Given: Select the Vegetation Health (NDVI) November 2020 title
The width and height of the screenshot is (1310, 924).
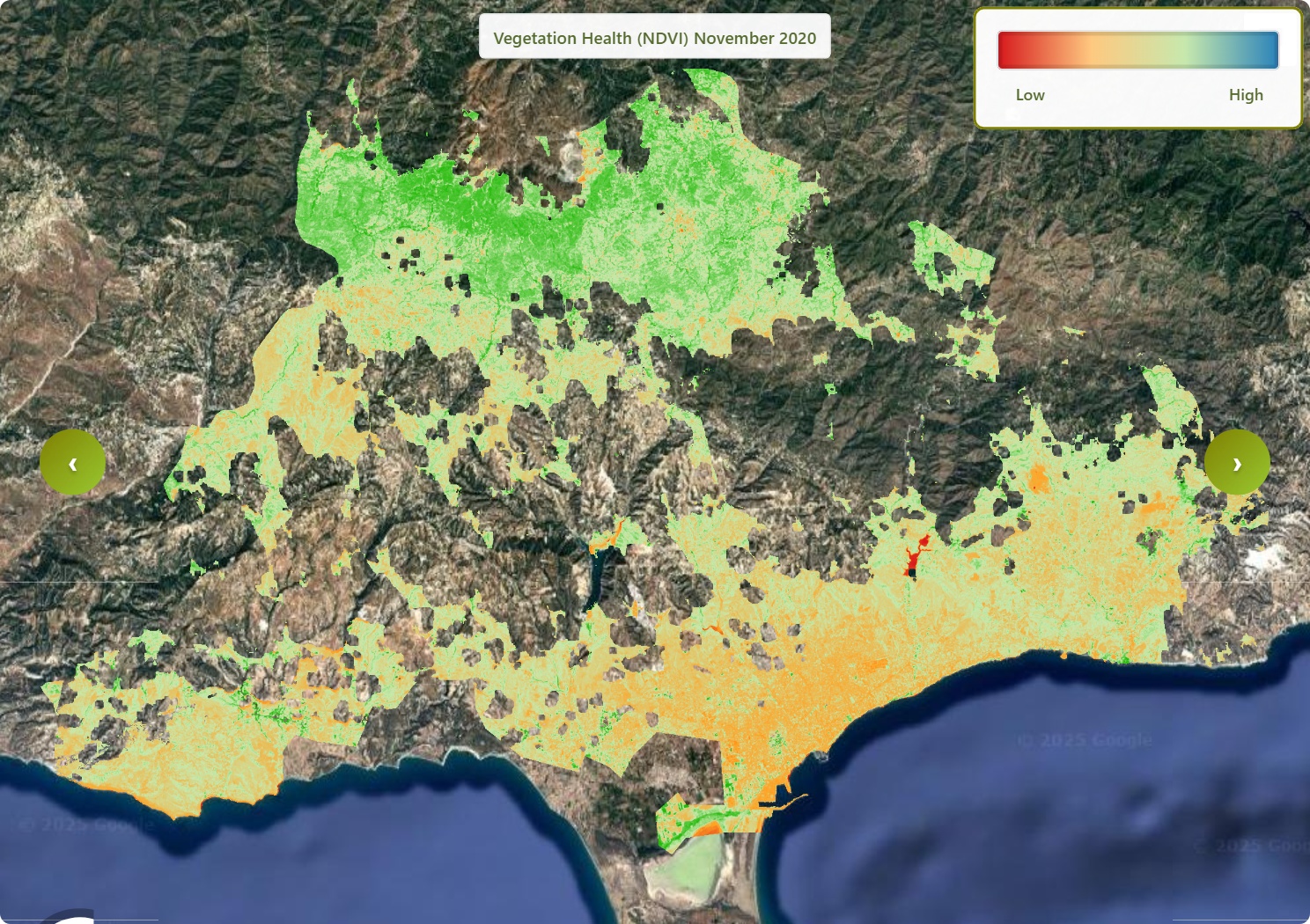Looking at the screenshot, I should pyautogui.click(x=654, y=38).
